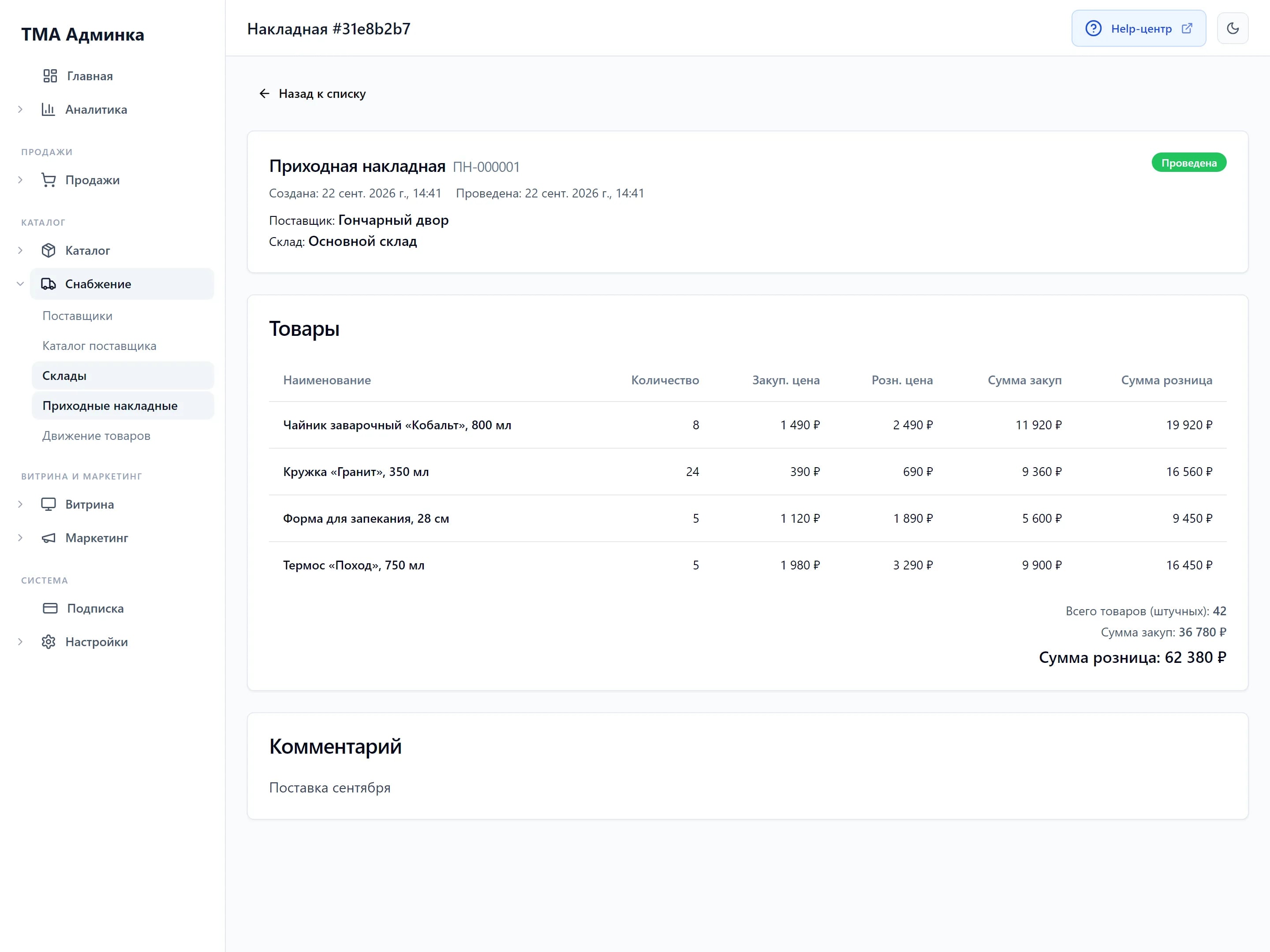Open Движение товаров in the sidebar
1270x952 pixels.
tap(123, 435)
